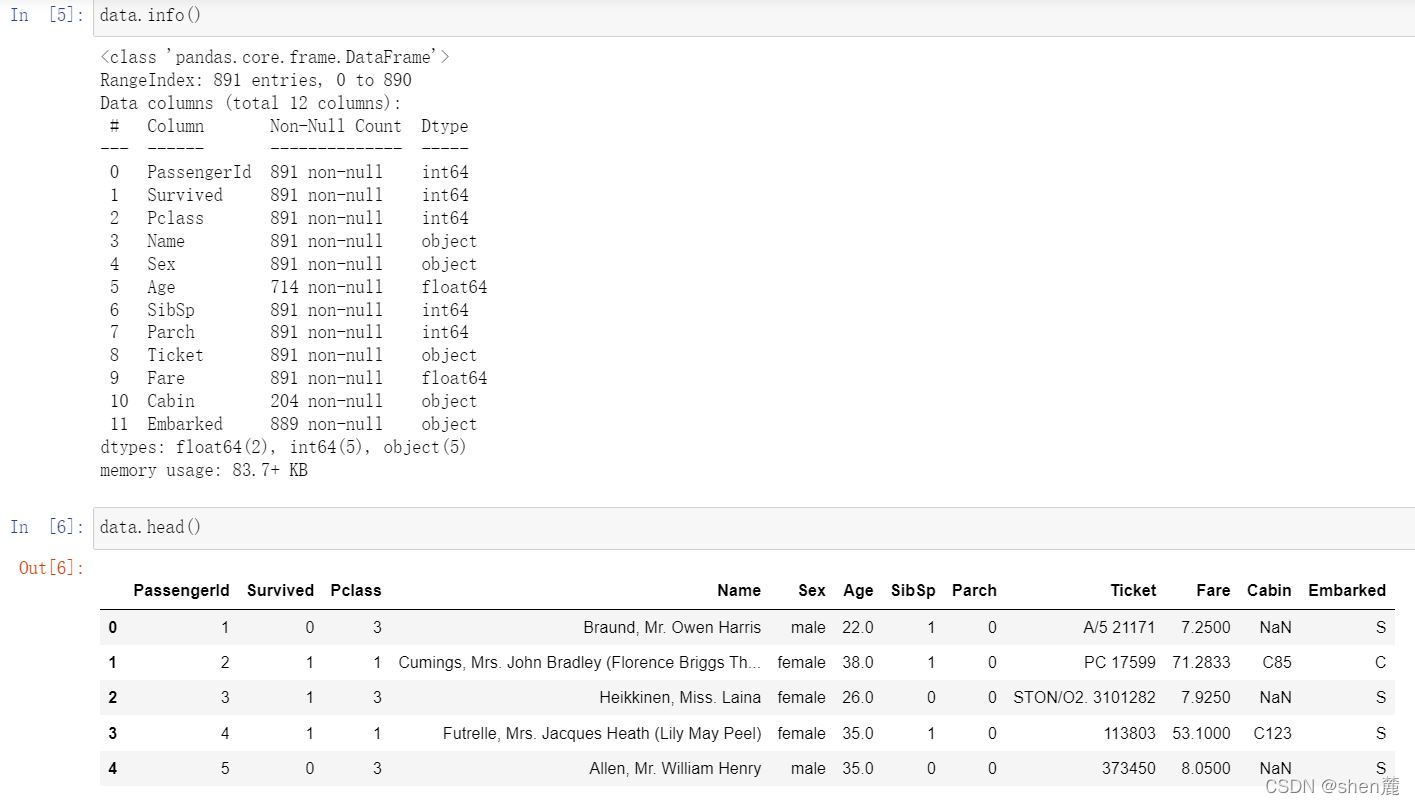Click the PassengerId column header in table
This screenshot has height=805, width=1415.
pyautogui.click(x=182, y=590)
